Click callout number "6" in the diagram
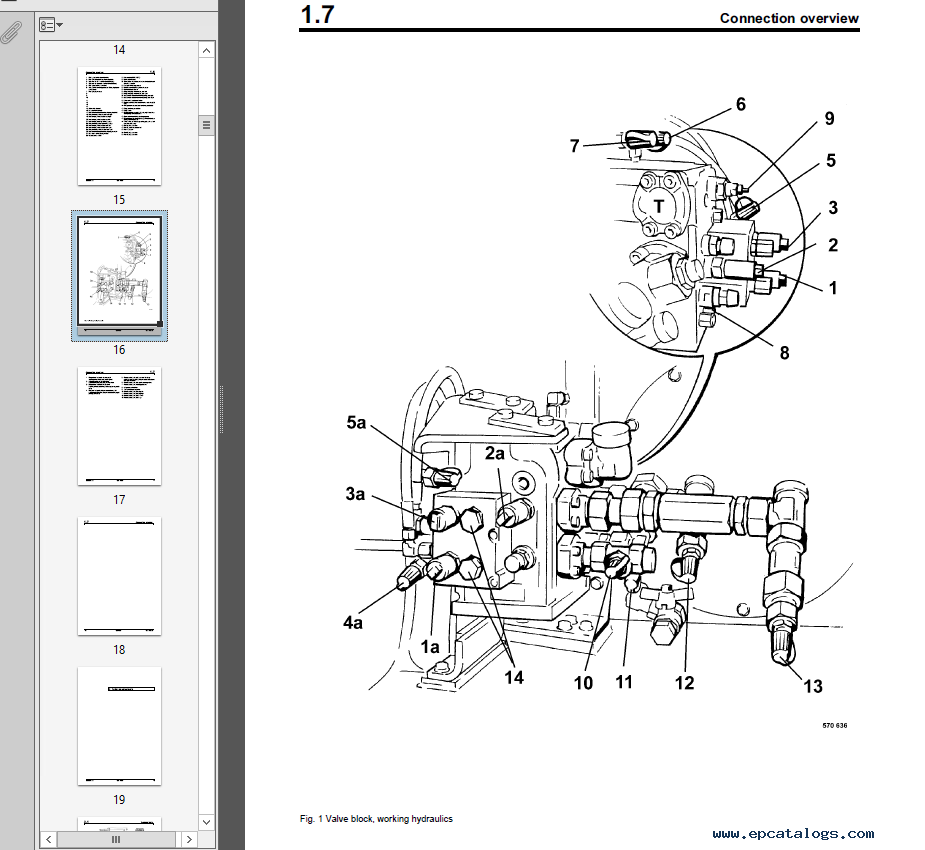The width and height of the screenshot is (925, 850). [x=741, y=104]
